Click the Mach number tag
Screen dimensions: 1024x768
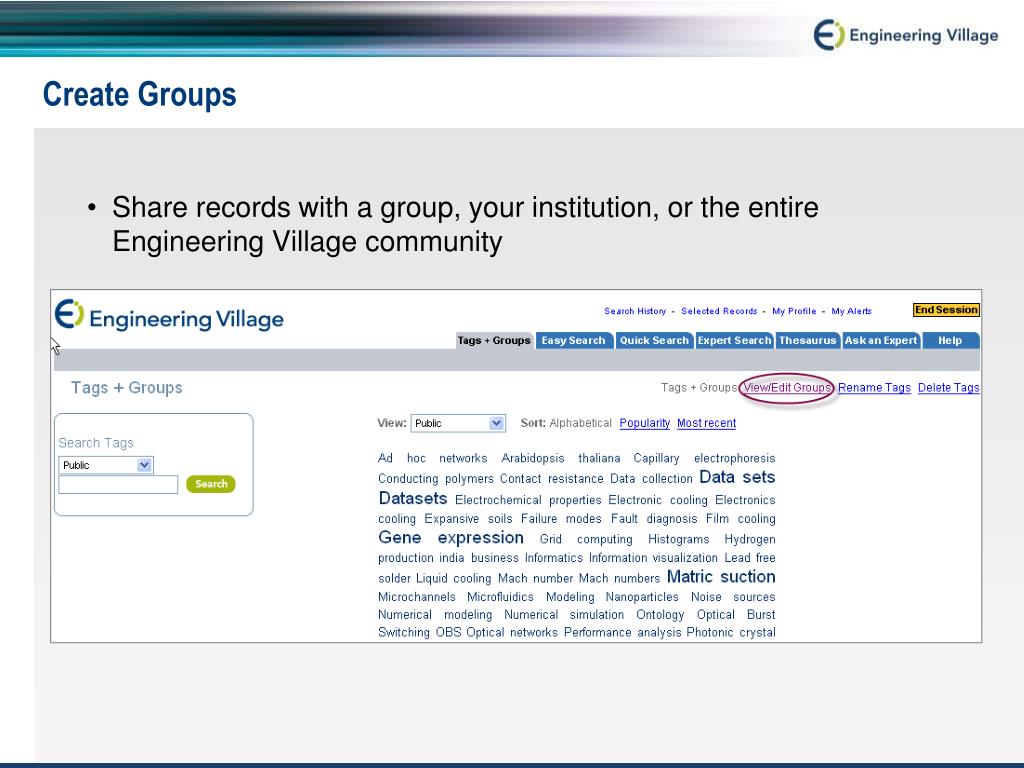click(x=535, y=579)
